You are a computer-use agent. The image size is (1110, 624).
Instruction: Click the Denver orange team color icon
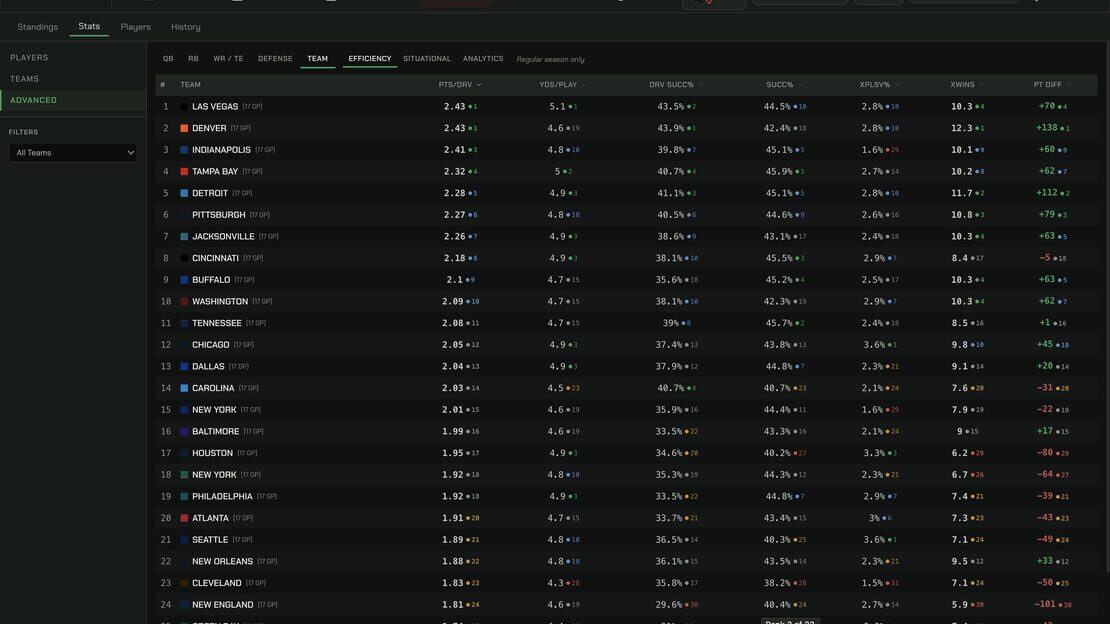pyautogui.click(x=184, y=128)
